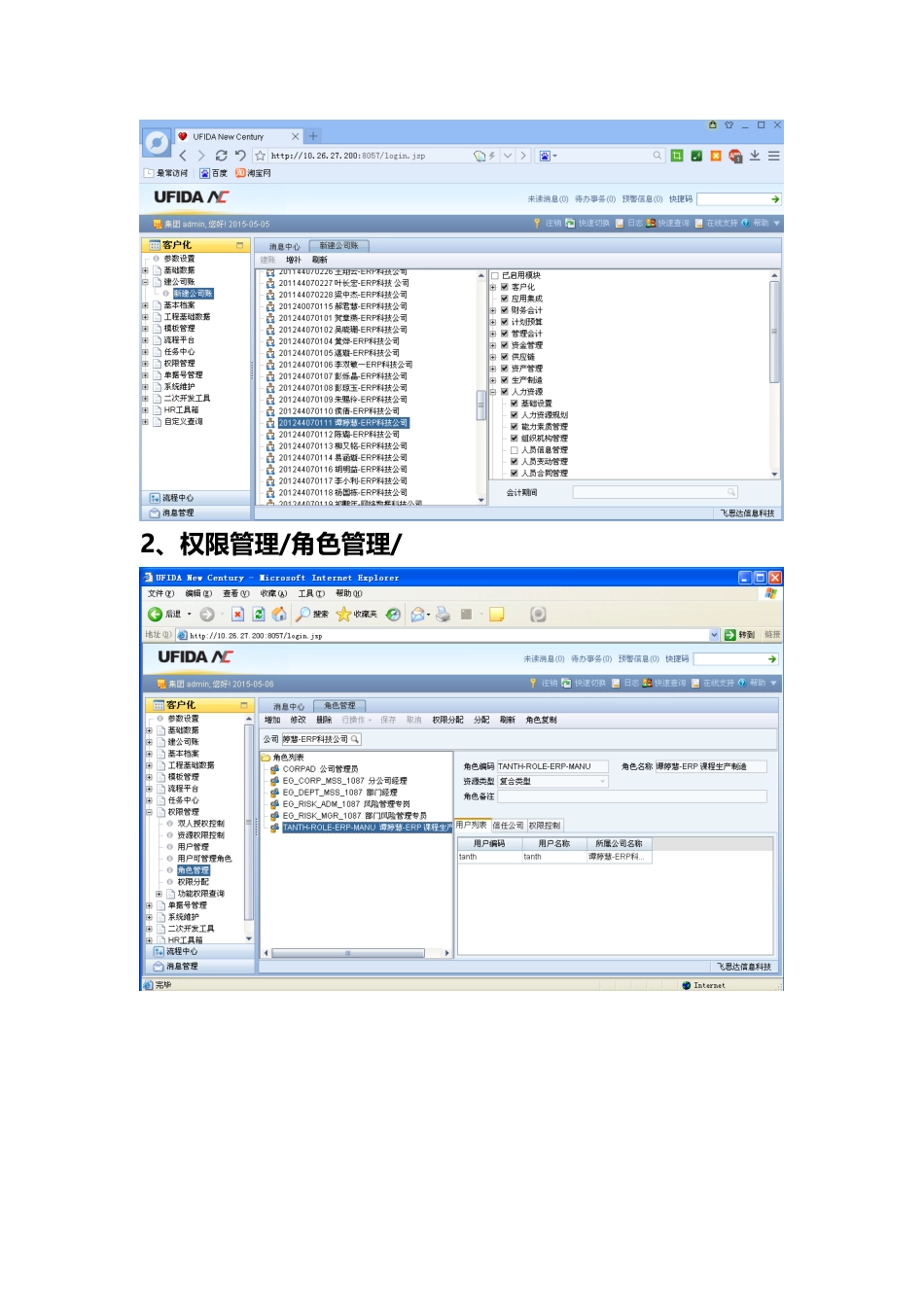
Task: Toggle the 财务会计 checkbox
Action: coord(505,311)
